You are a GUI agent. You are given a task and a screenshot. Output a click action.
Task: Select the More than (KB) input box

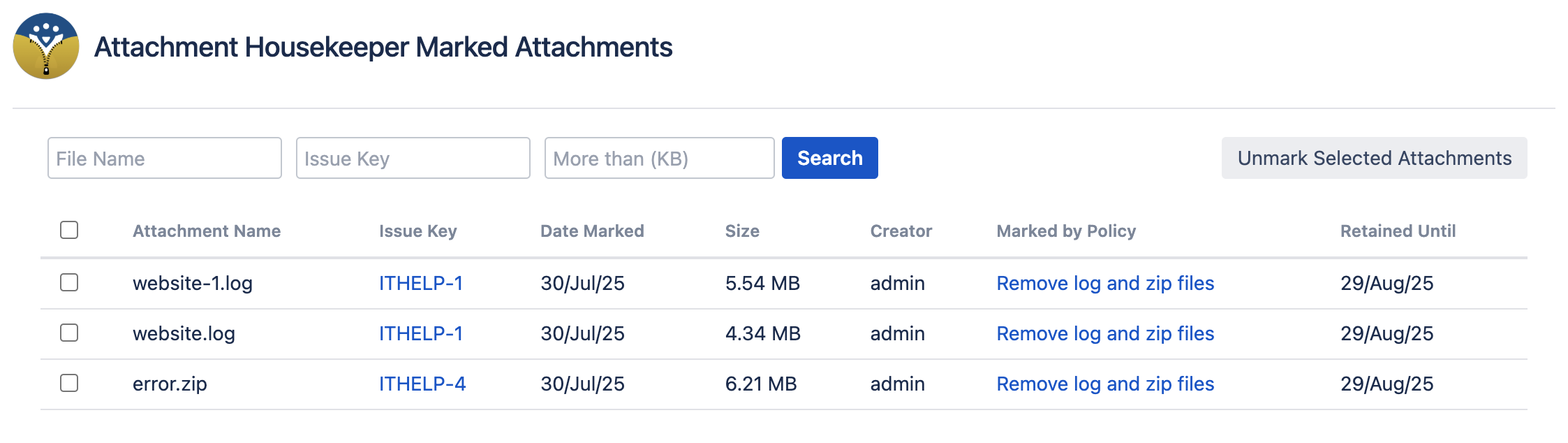tap(659, 159)
